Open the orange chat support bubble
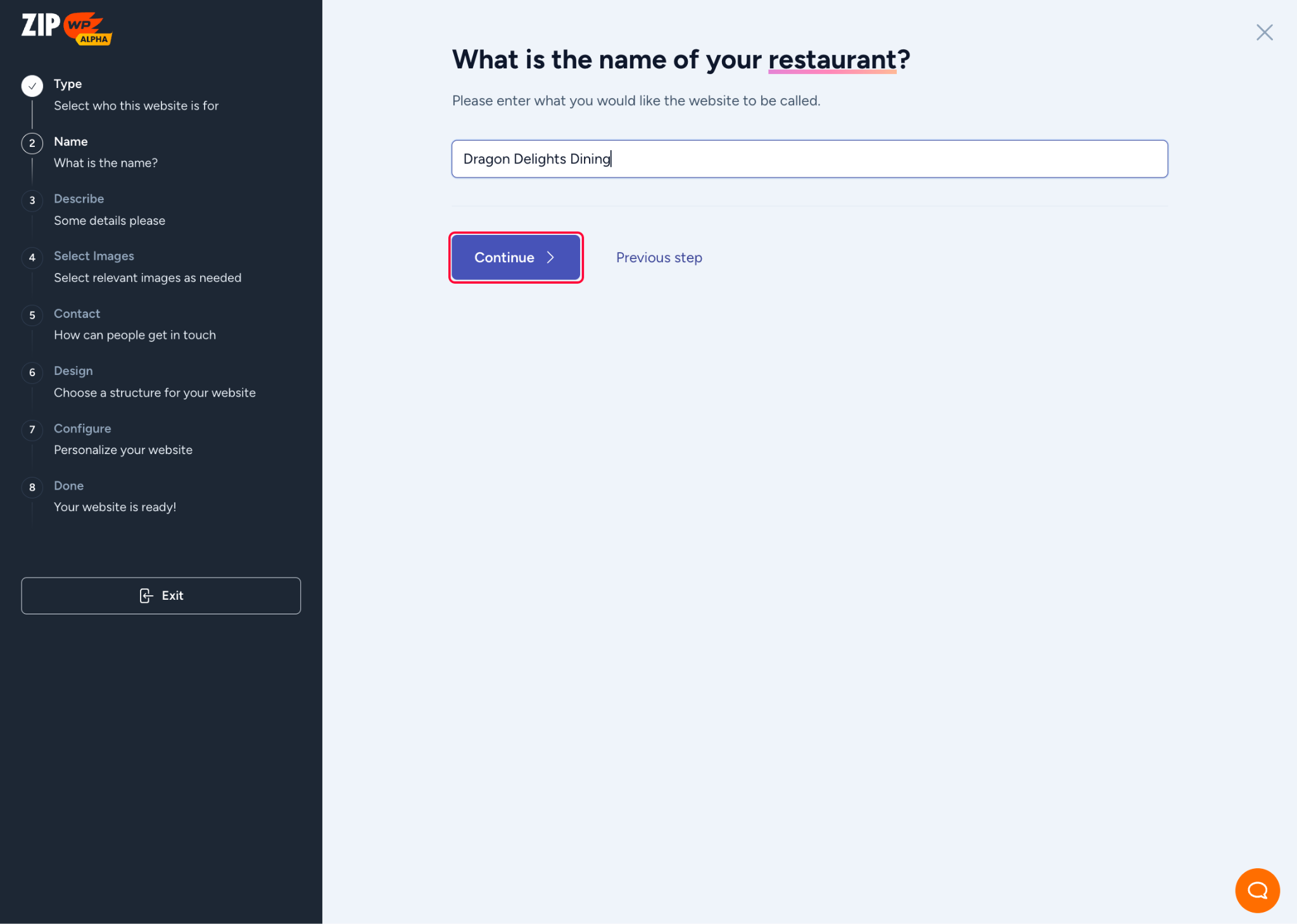The image size is (1297, 924). coord(1257,890)
